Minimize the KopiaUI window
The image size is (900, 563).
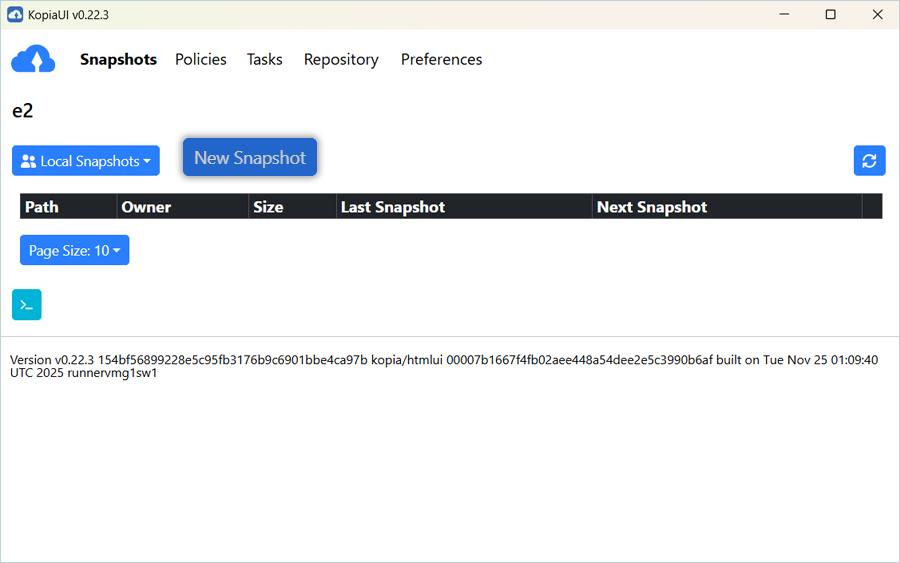tap(783, 15)
